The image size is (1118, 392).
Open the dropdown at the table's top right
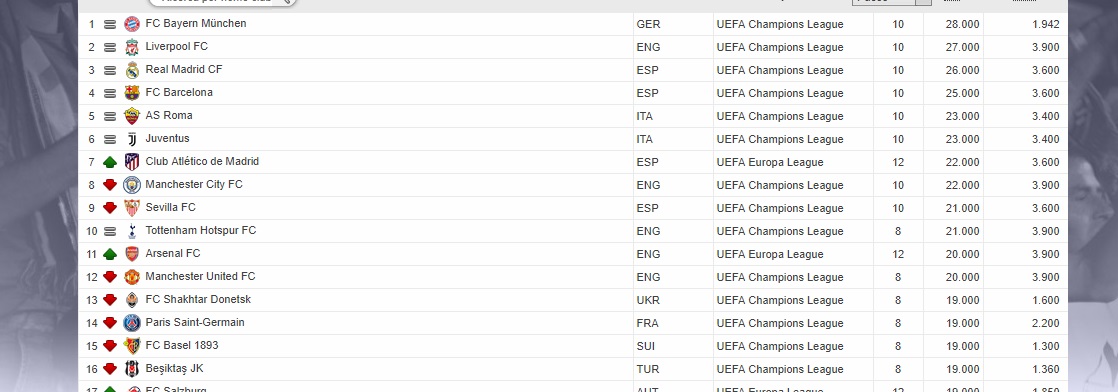click(x=891, y=2)
